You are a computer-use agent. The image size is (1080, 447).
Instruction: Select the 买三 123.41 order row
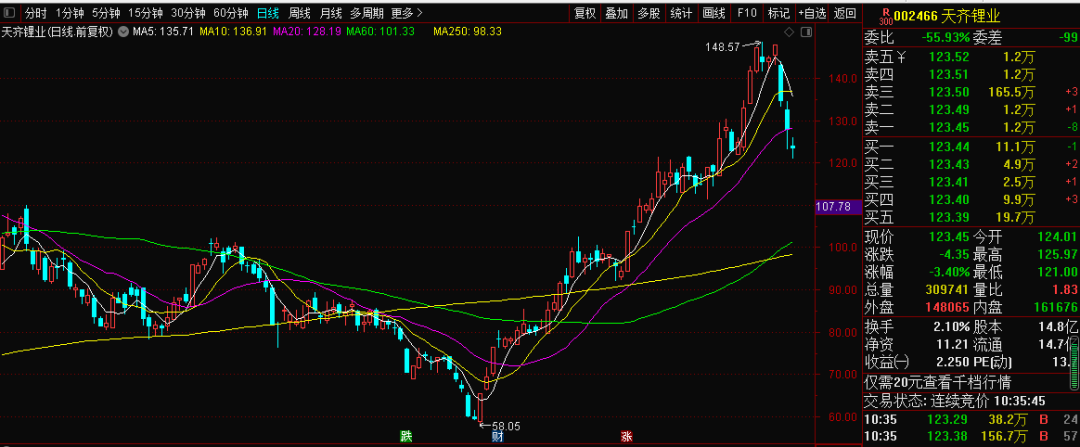pos(971,183)
